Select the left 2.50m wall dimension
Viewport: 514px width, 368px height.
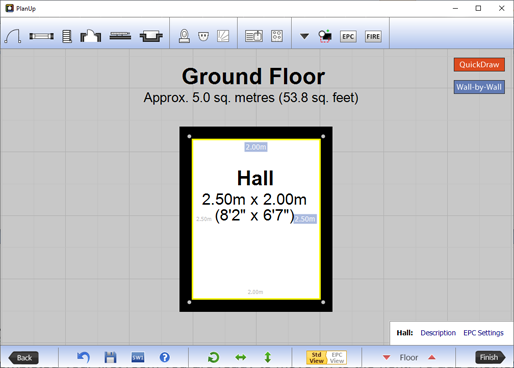(204, 219)
